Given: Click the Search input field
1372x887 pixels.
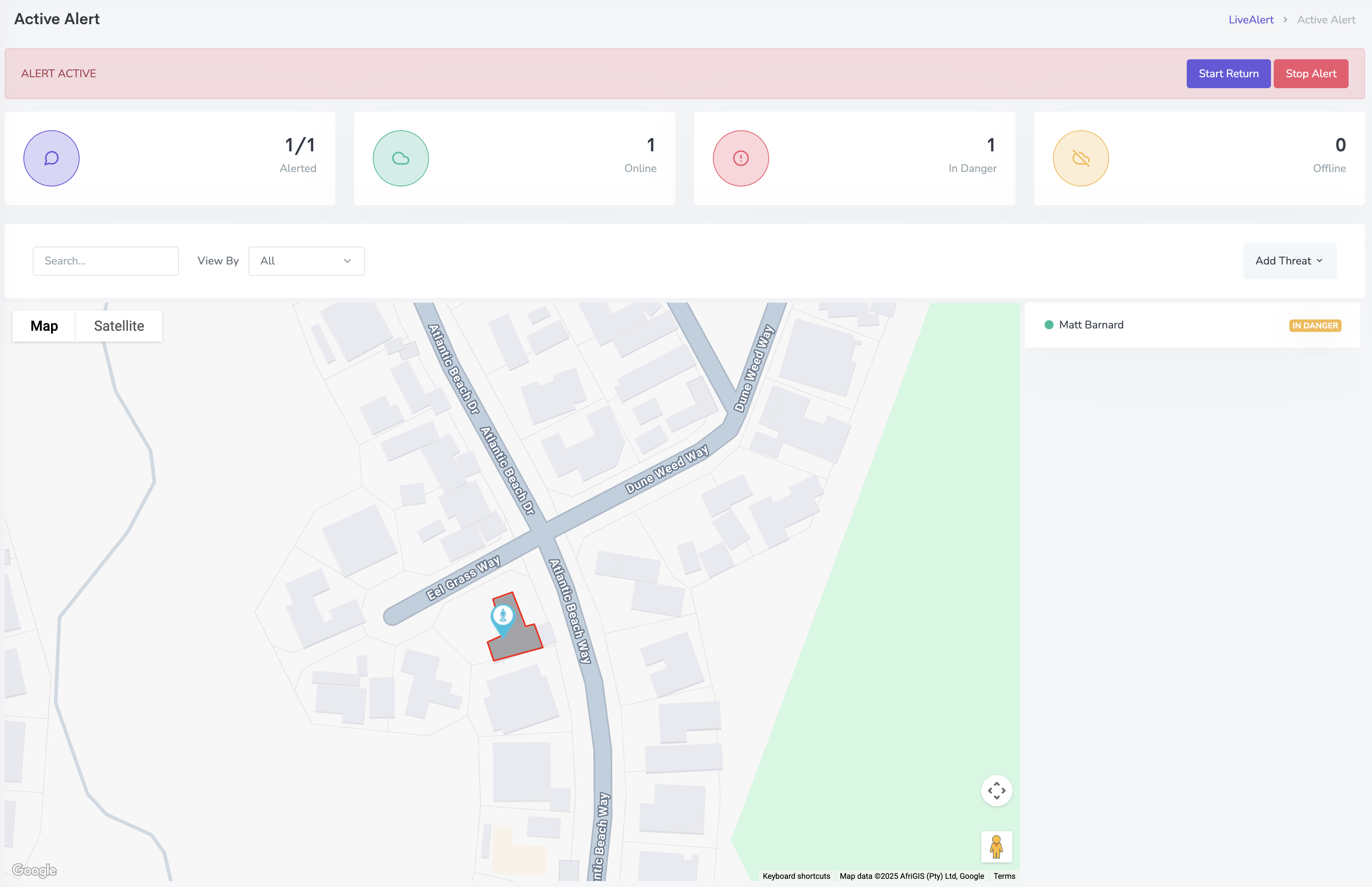Looking at the screenshot, I should tap(106, 261).
